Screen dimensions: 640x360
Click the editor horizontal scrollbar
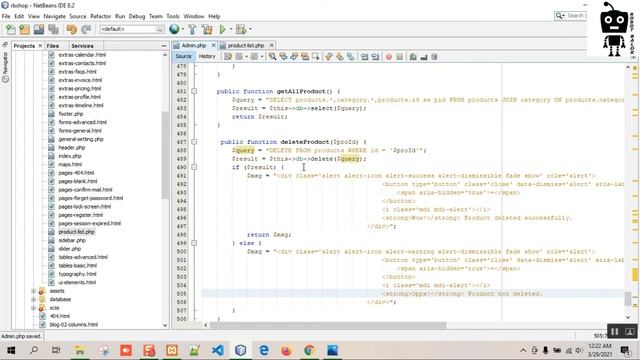[x=328, y=325]
